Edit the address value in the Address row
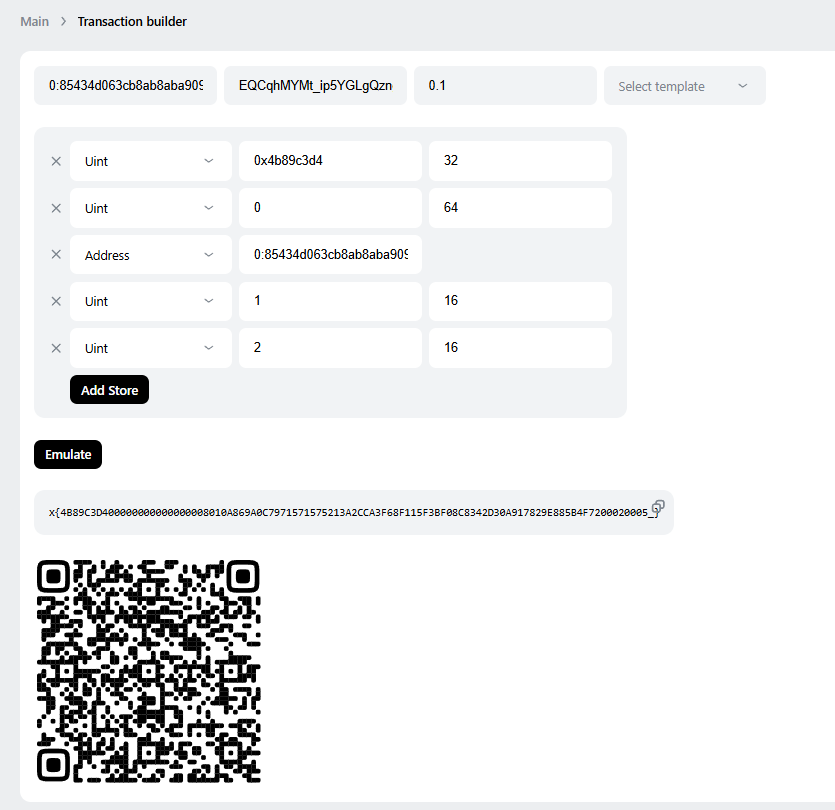835x810 pixels. pos(330,255)
